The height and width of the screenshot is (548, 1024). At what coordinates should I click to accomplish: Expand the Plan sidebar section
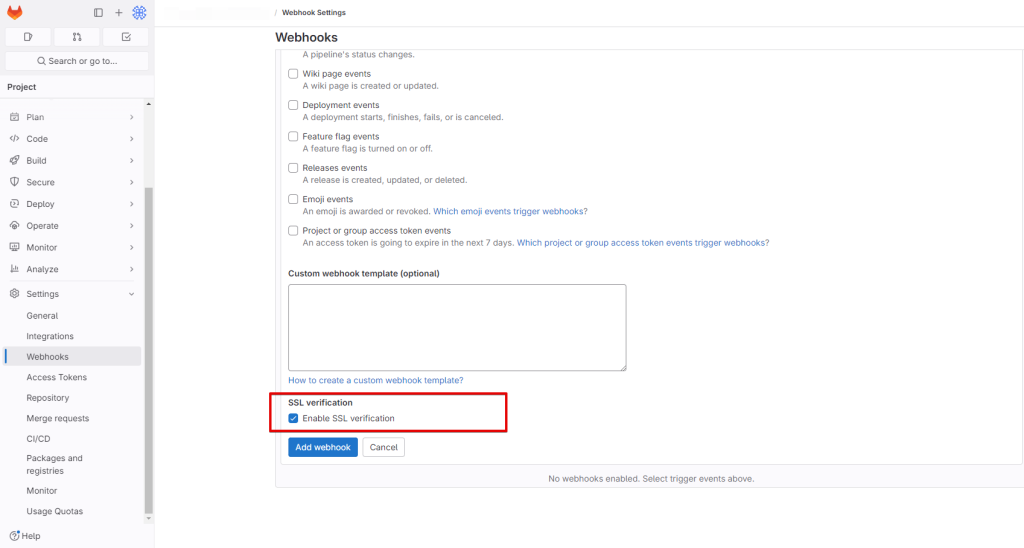[70, 117]
